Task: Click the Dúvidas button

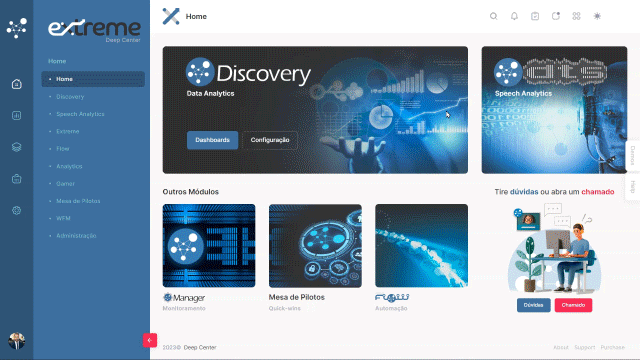Action: tap(533, 305)
